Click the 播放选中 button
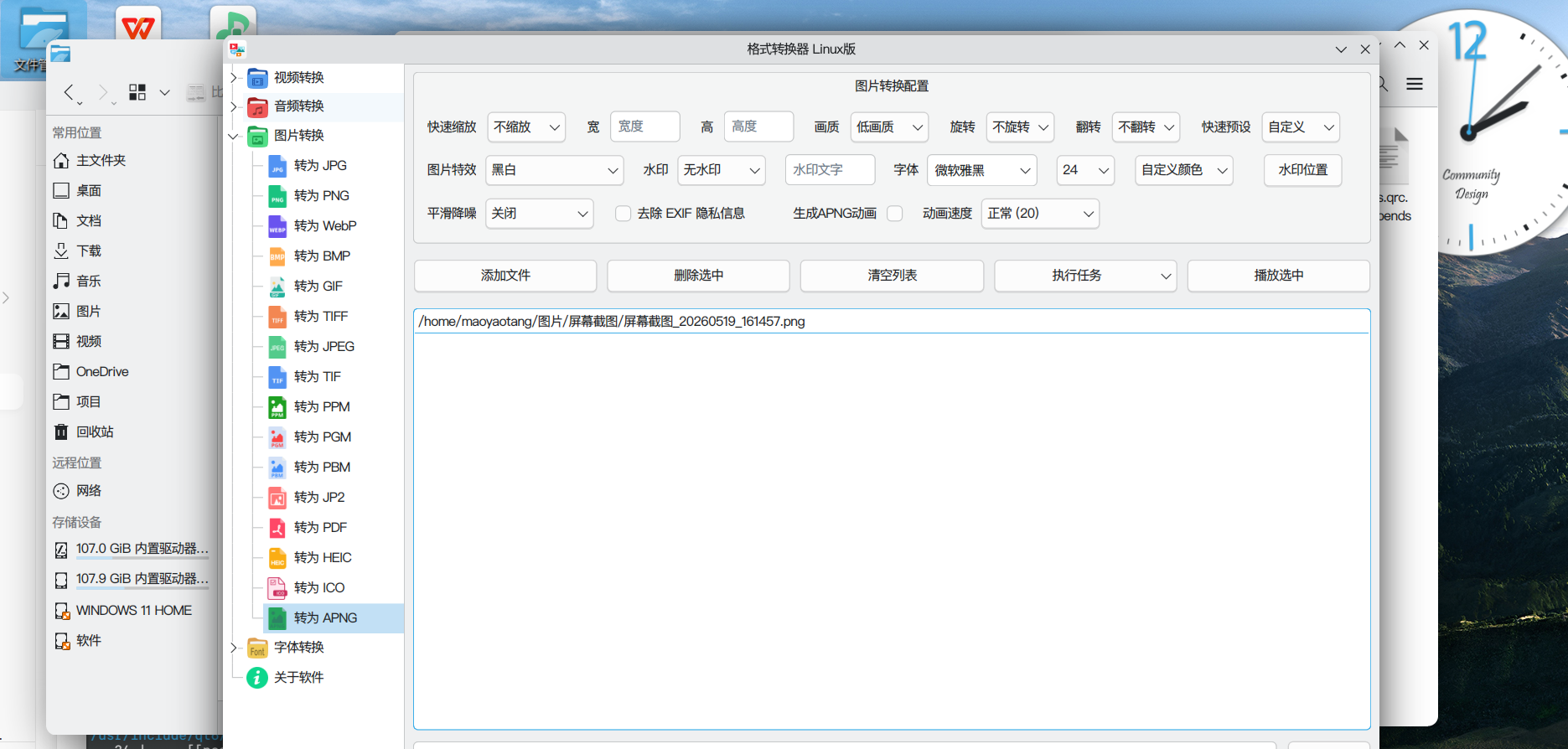 (1279, 276)
